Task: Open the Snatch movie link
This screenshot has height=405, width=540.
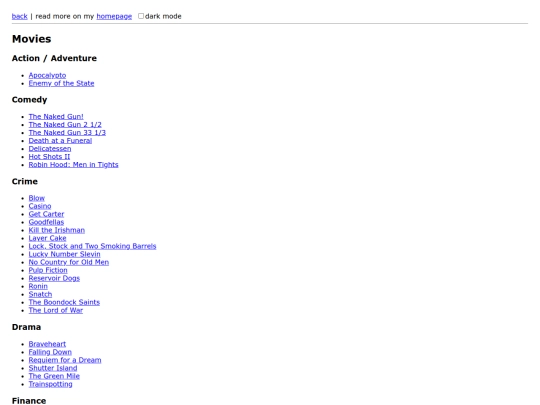Action: point(40,294)
